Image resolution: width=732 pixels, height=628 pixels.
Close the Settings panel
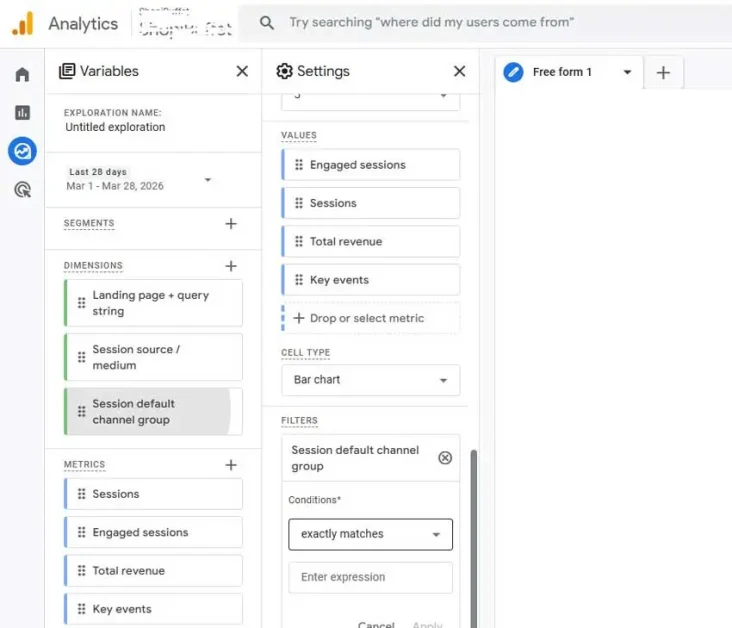(x=459, y=71)
